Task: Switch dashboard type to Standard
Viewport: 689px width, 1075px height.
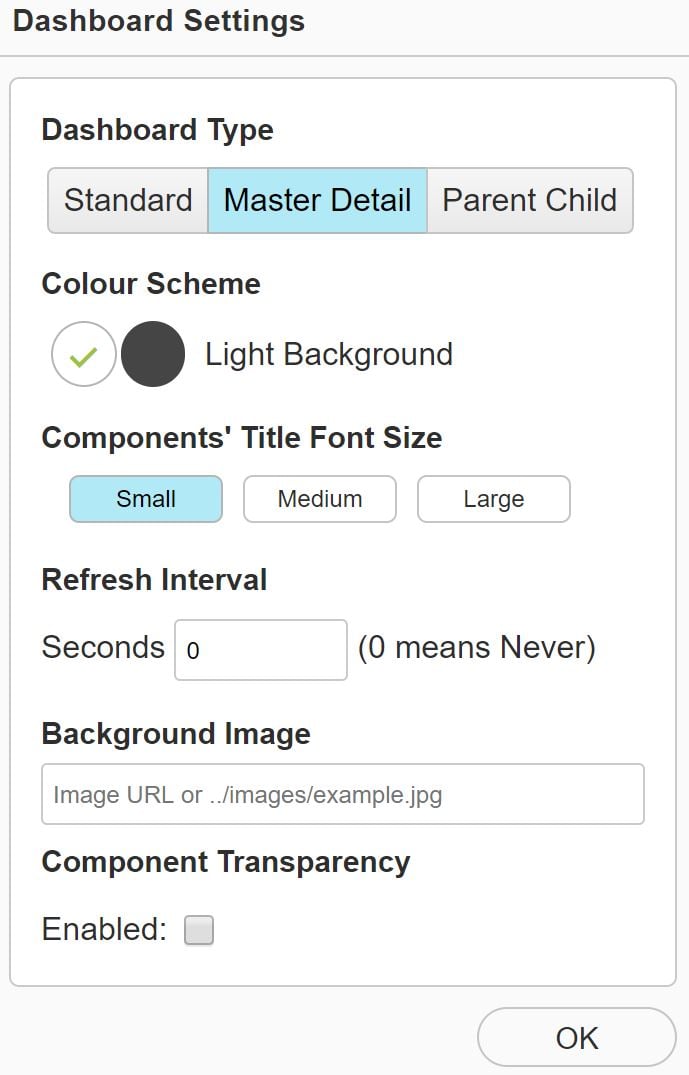Action: [x=128, y=200]
